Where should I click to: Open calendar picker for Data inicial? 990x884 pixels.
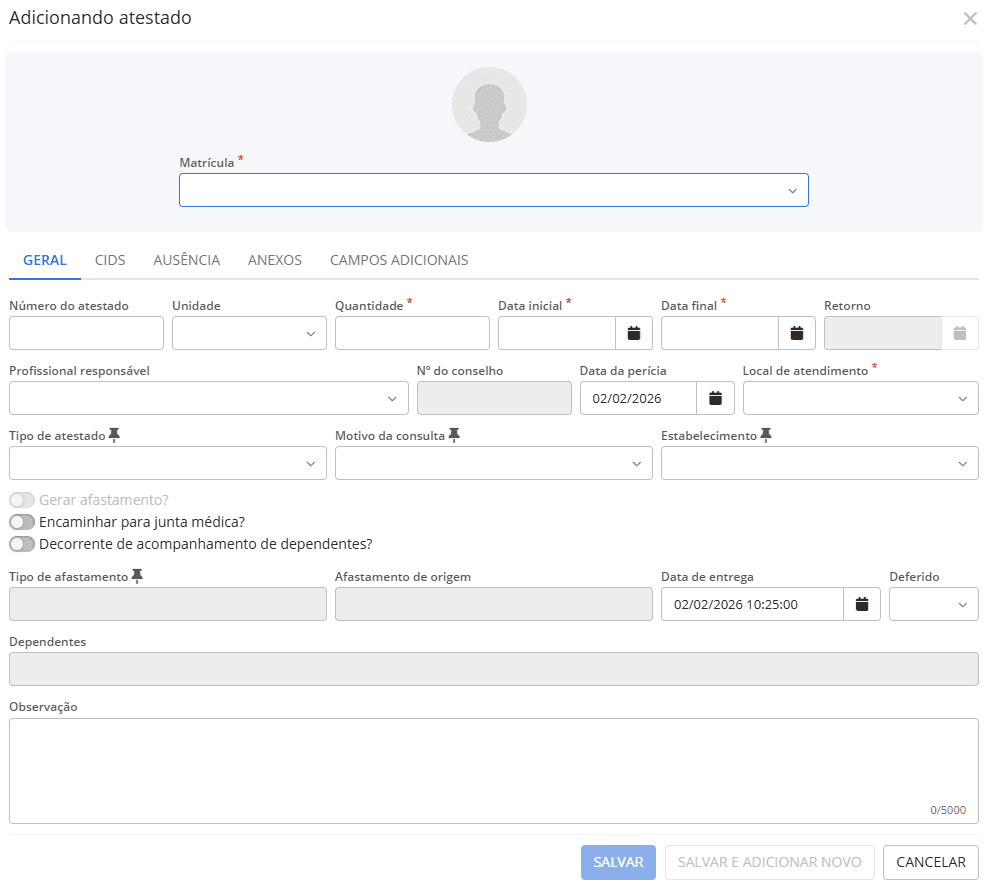(x=633, y=333)
